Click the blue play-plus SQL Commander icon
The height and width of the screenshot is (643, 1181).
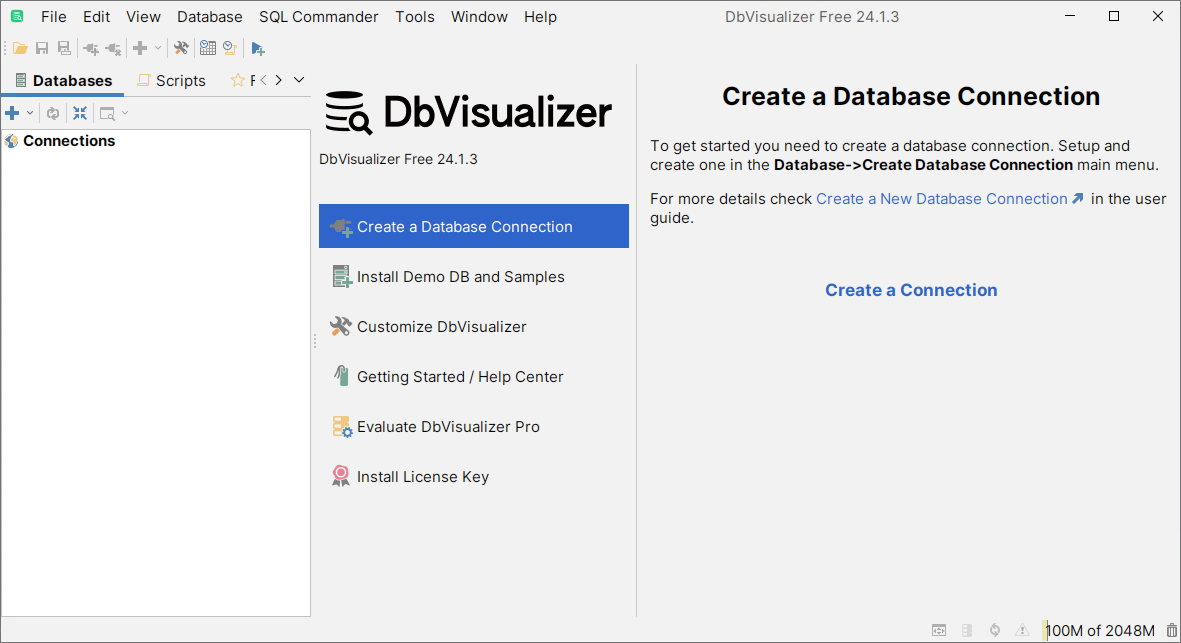point(258,48)
